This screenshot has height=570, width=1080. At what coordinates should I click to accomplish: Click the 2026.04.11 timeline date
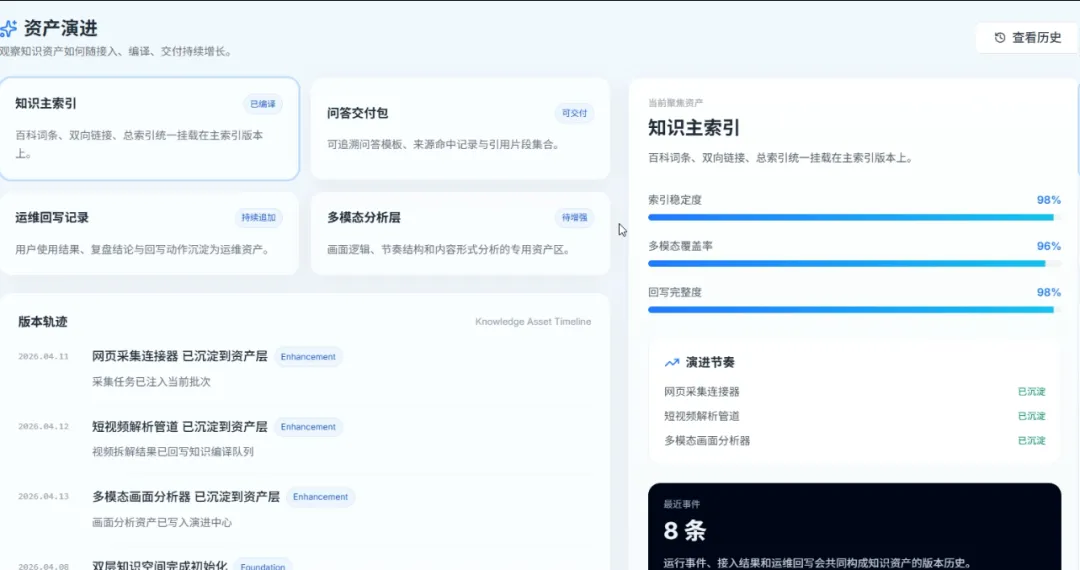43,357
